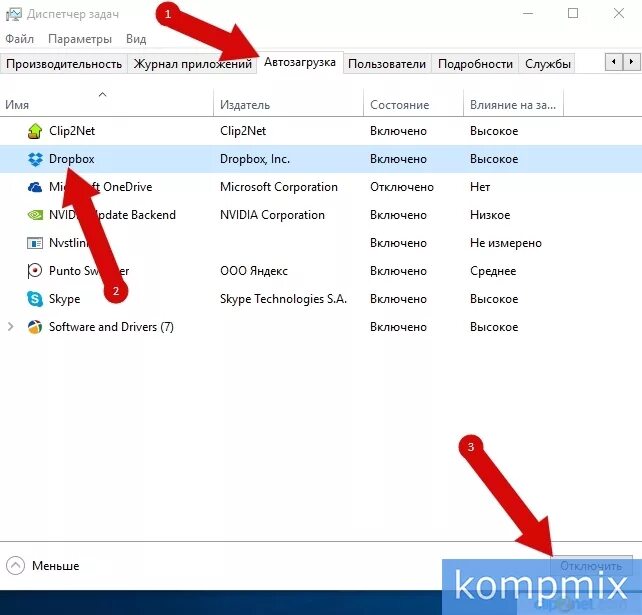Click the Нет impact value
This screenshot has width=642, height=615.
point(480,187)
